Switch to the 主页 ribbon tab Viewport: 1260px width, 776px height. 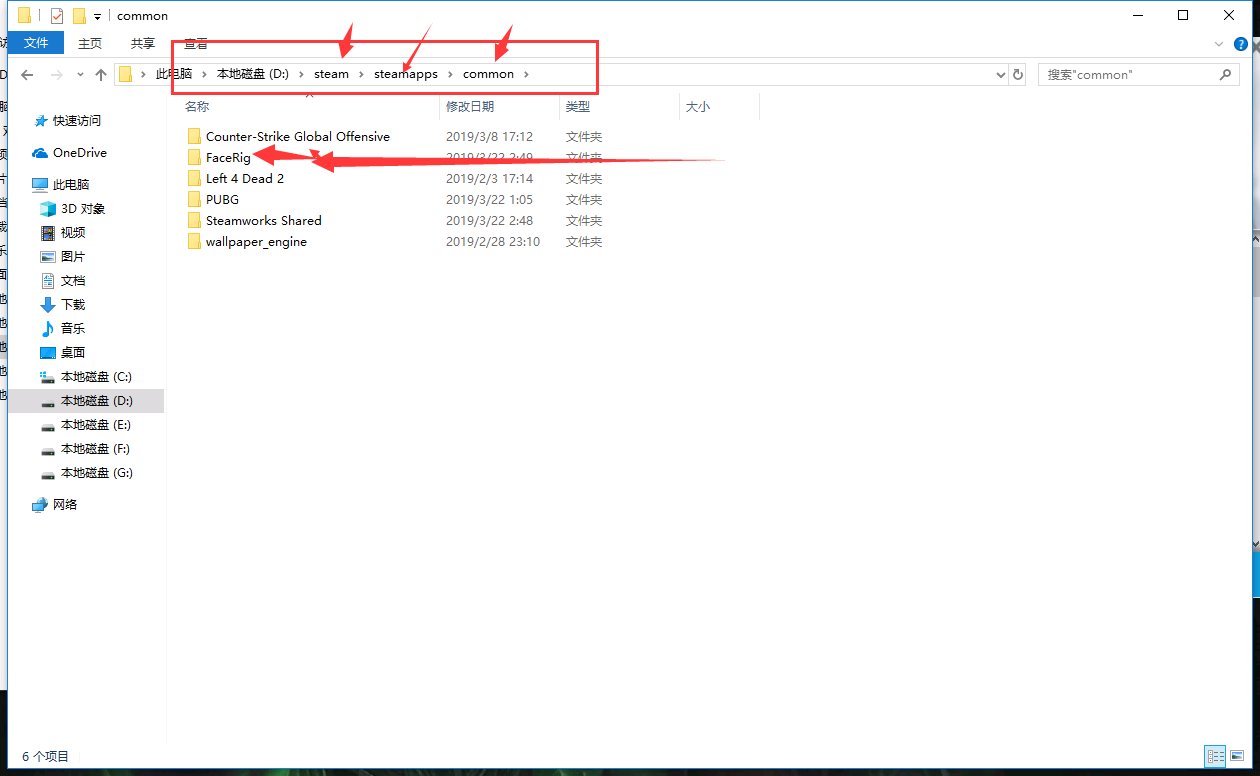click(90, 43)
